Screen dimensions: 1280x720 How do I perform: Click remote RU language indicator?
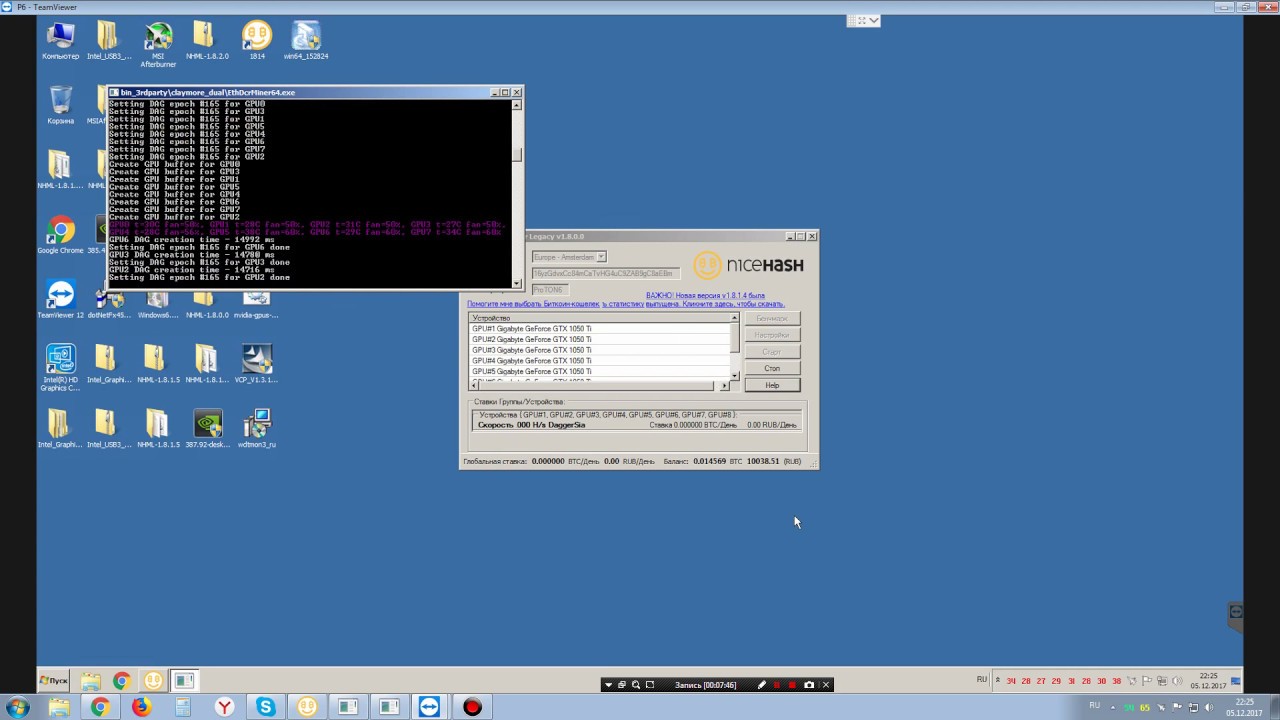(x=982, y=680)
